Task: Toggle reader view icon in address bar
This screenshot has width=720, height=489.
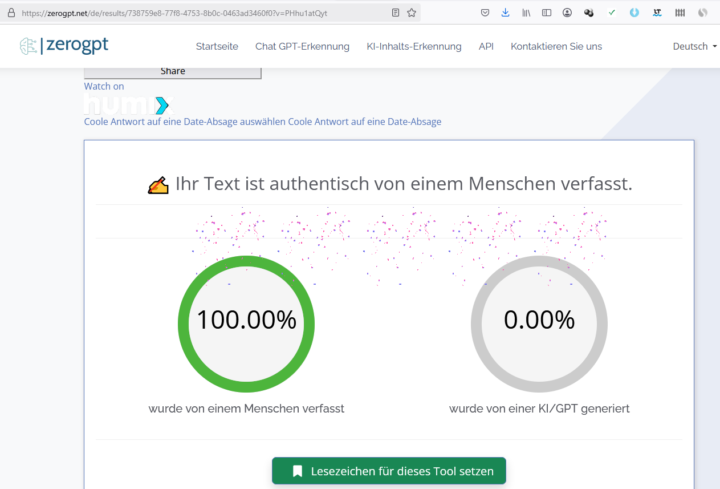Action: point(395,13)
